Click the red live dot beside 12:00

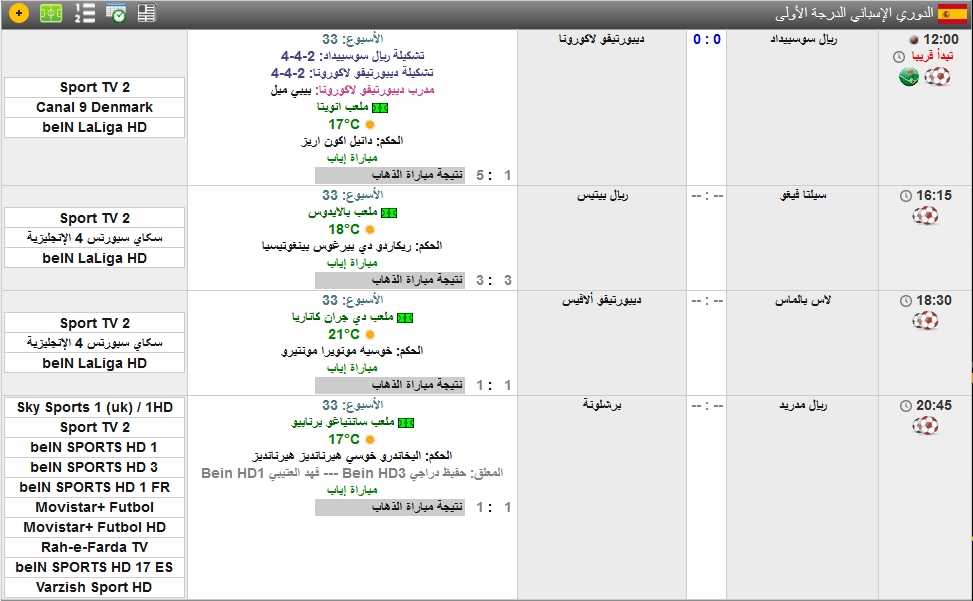[914, 40]
